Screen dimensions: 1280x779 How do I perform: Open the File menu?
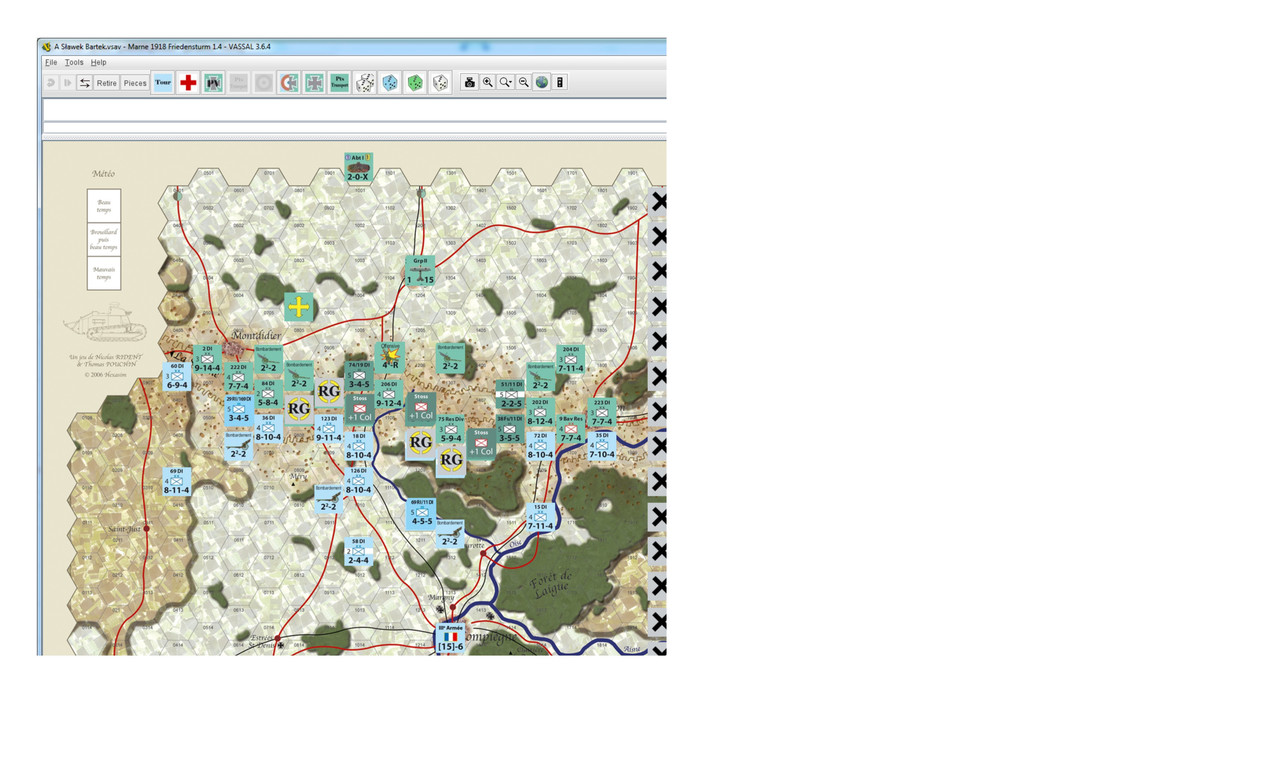[x=50, y=62]
